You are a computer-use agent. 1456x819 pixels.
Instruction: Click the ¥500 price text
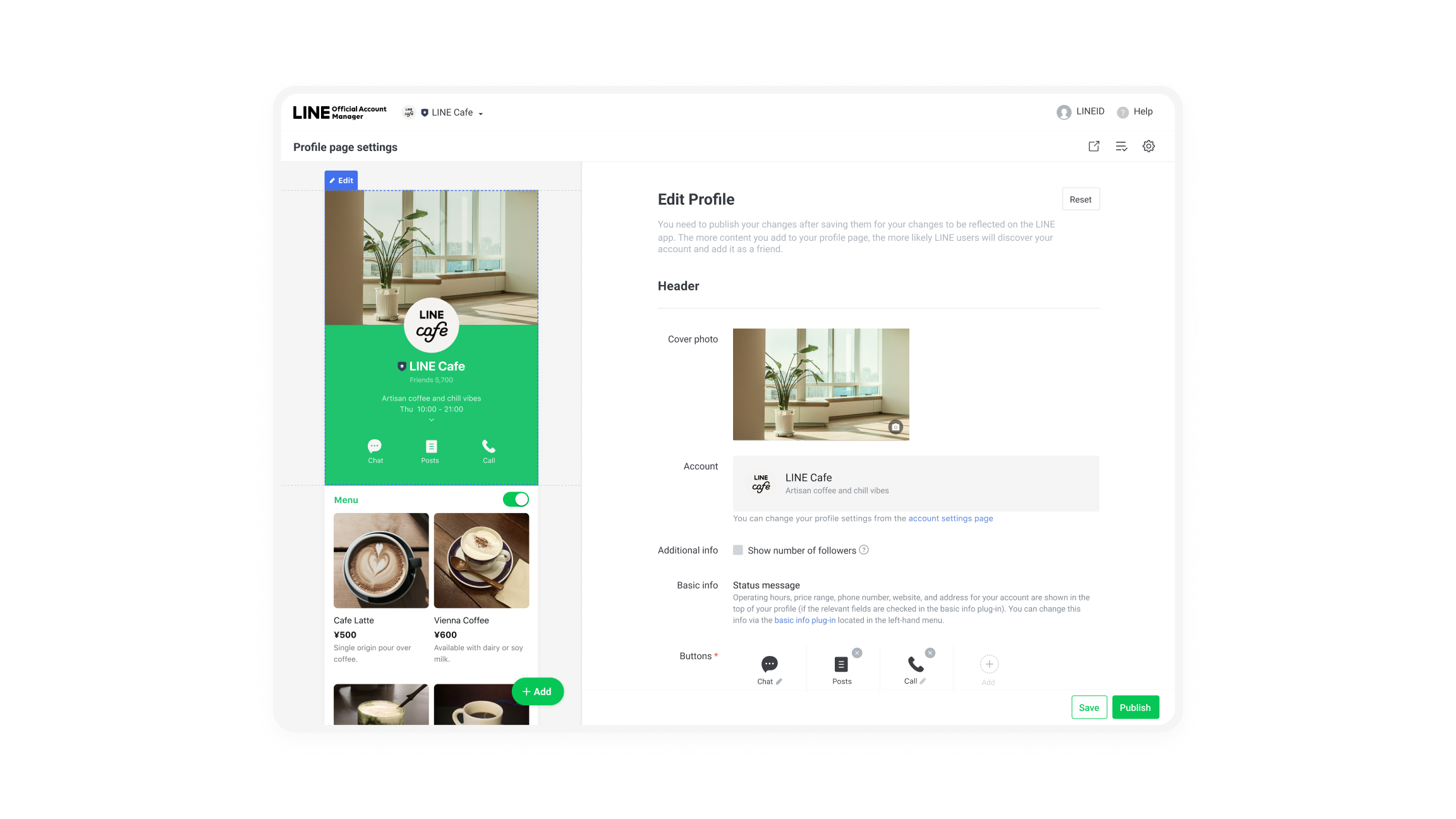click(x=345, y=634)
